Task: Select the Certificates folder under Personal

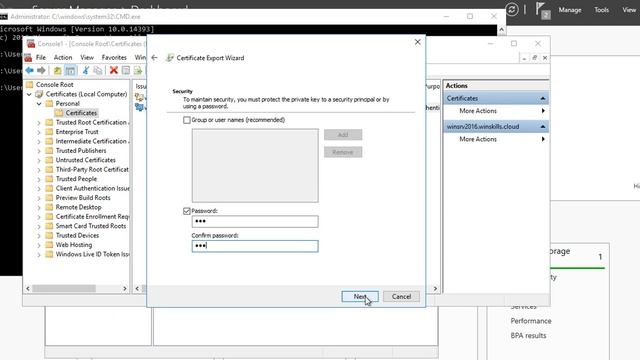Action: click(76, 113)
